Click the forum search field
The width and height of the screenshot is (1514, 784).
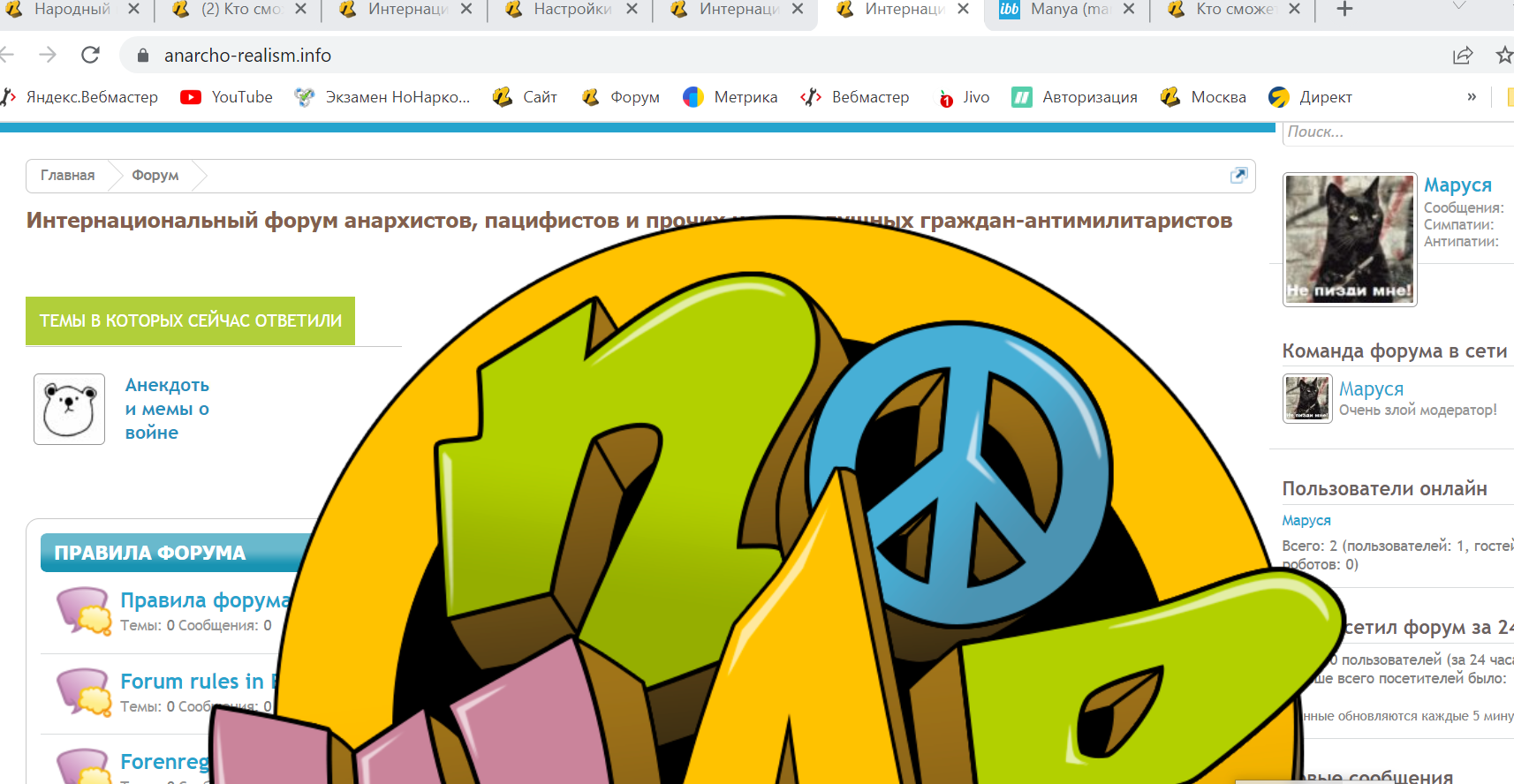tap(1398, 132)
